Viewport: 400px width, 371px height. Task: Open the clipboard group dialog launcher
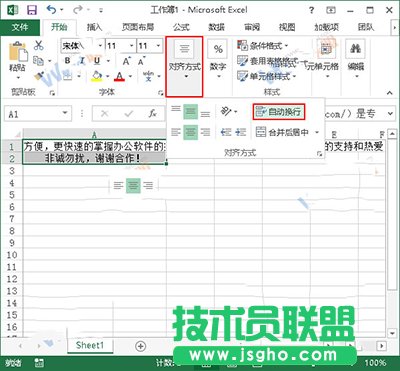52,93
